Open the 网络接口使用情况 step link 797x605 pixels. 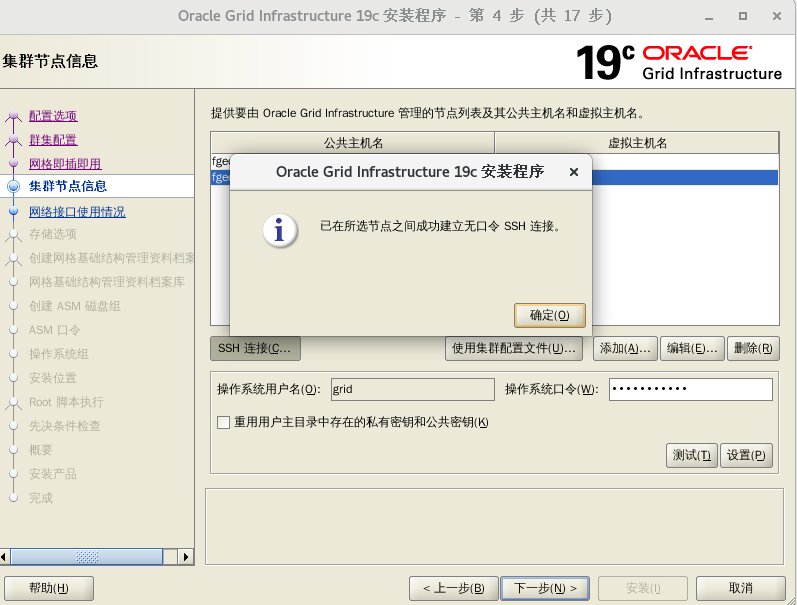[77, 212]
